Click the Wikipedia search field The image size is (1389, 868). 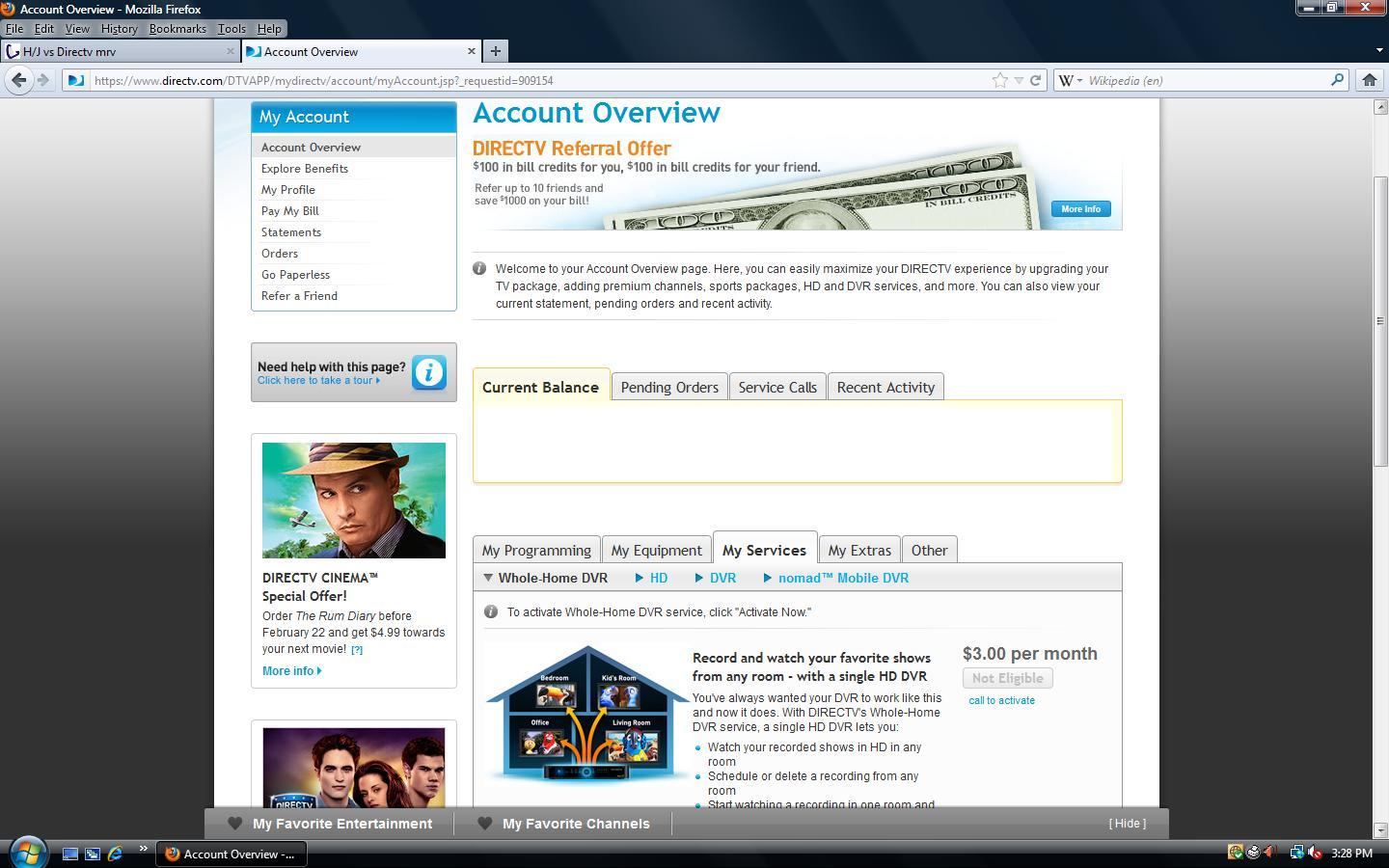click(1206, 80)
